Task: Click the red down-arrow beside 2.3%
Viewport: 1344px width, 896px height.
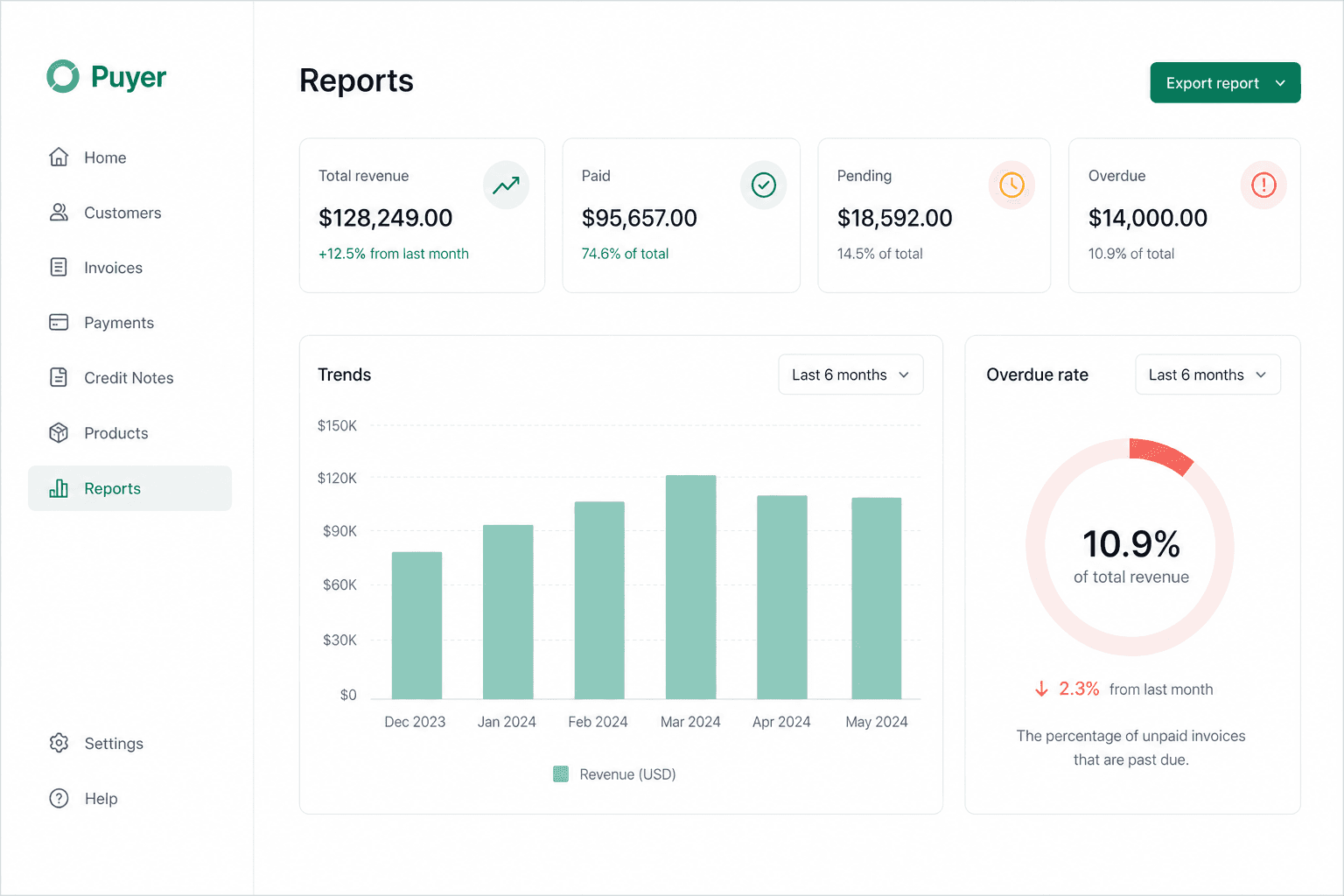Action: 1041,689
